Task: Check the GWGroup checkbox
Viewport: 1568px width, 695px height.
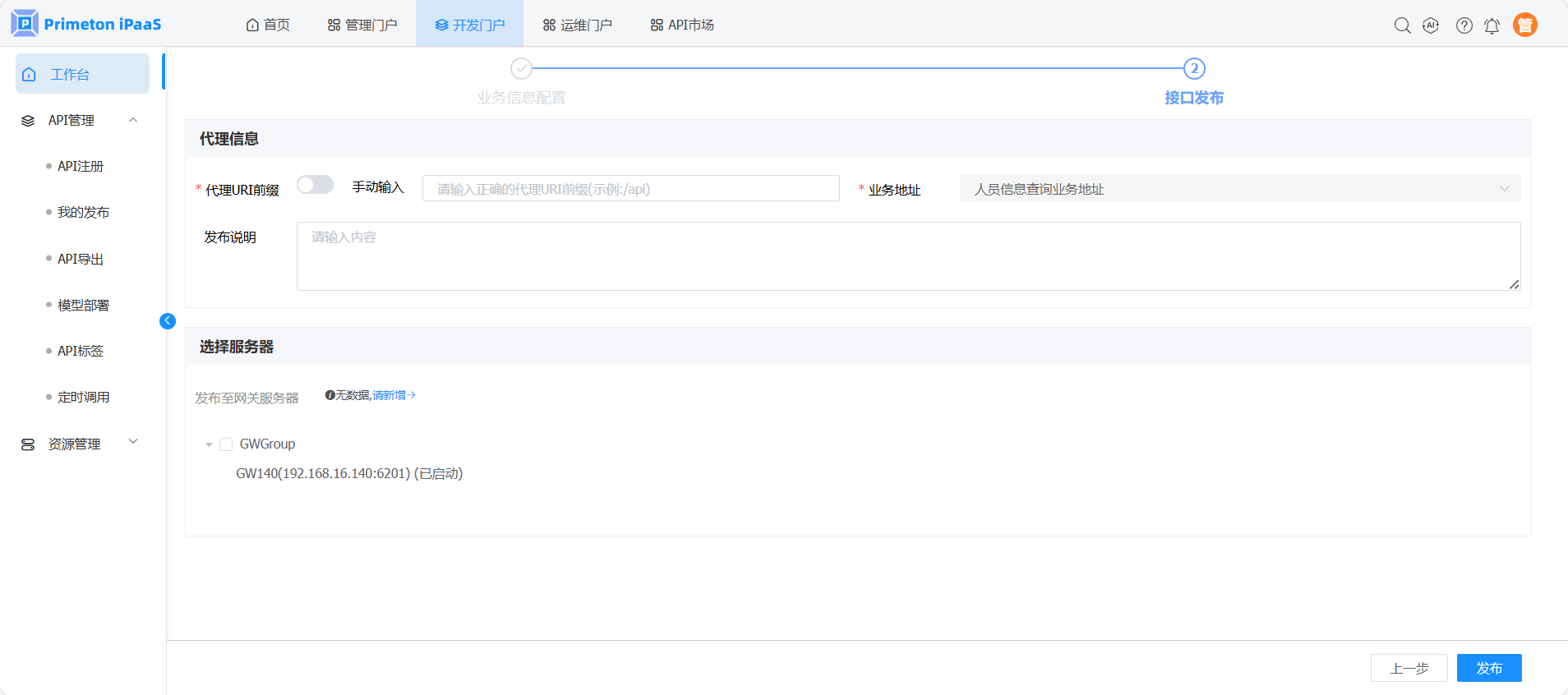Action: point(226,444)
